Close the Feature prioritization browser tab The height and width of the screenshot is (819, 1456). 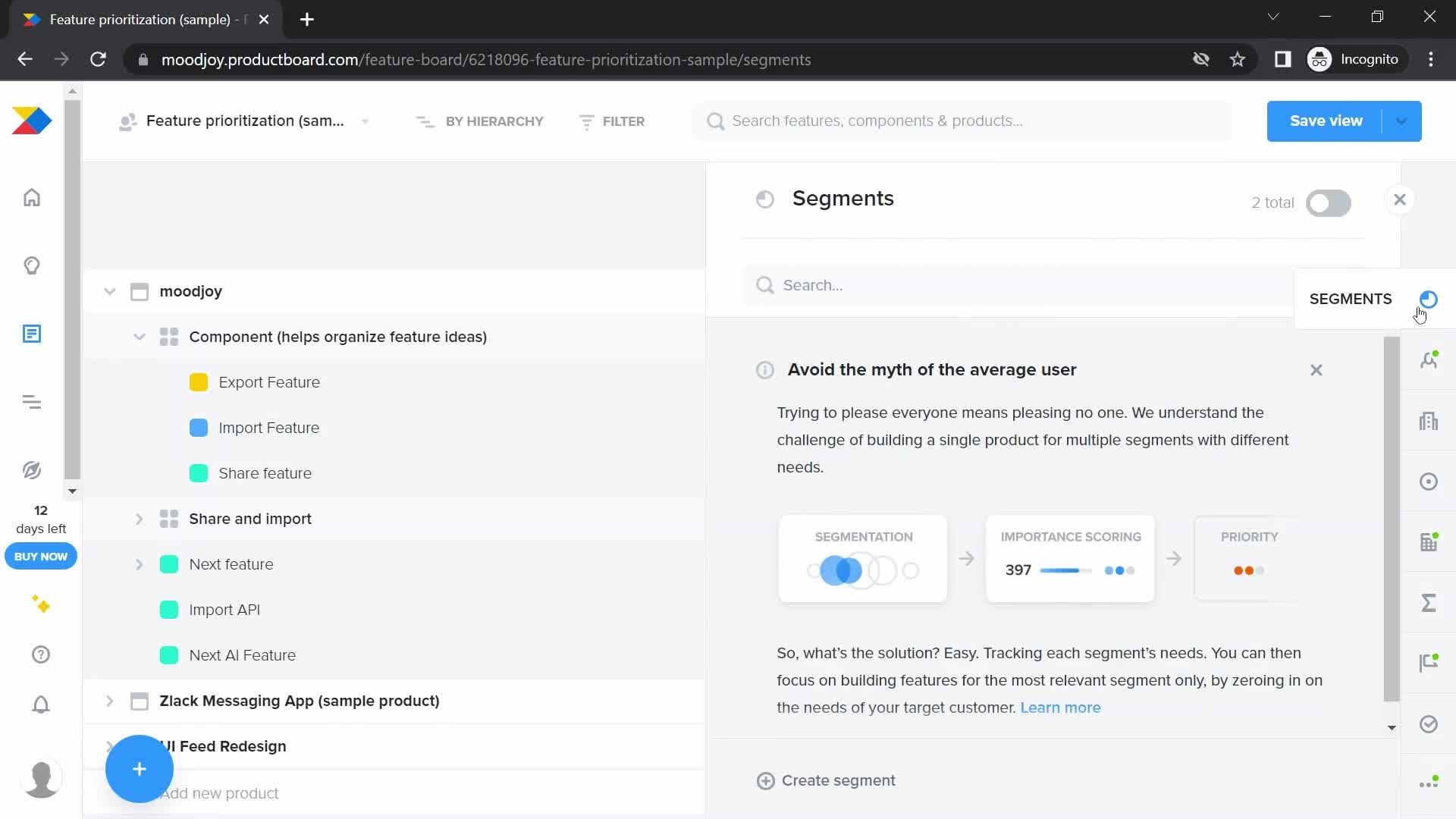[264, 20]
